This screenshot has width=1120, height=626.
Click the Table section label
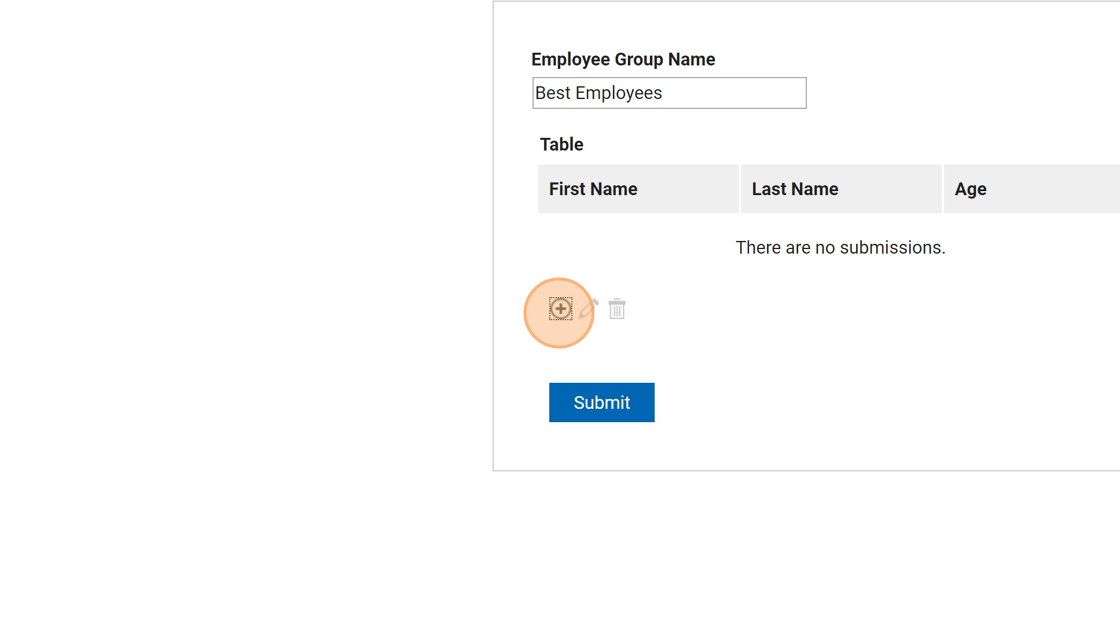[561, 145]
